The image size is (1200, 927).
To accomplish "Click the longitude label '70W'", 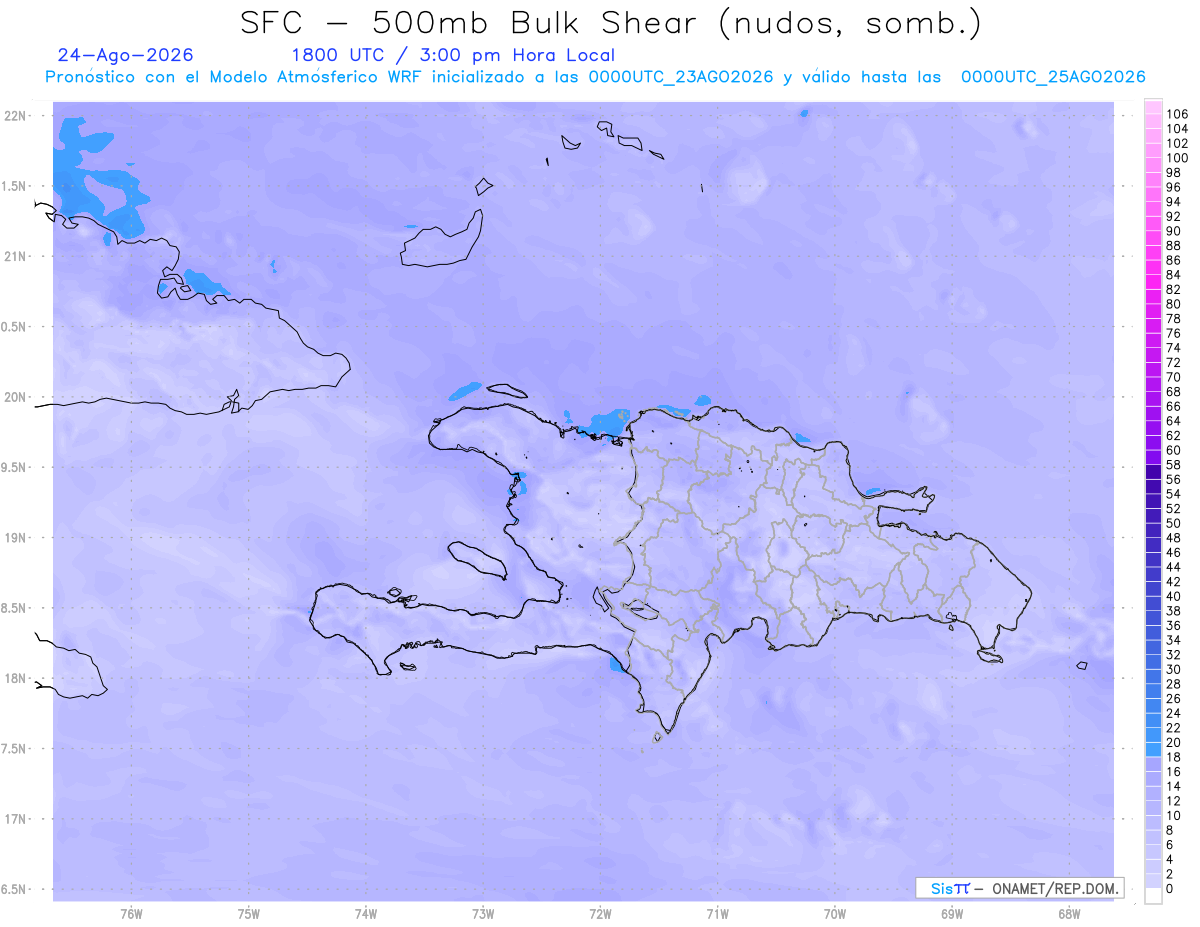I will click(x=835, y=914).
